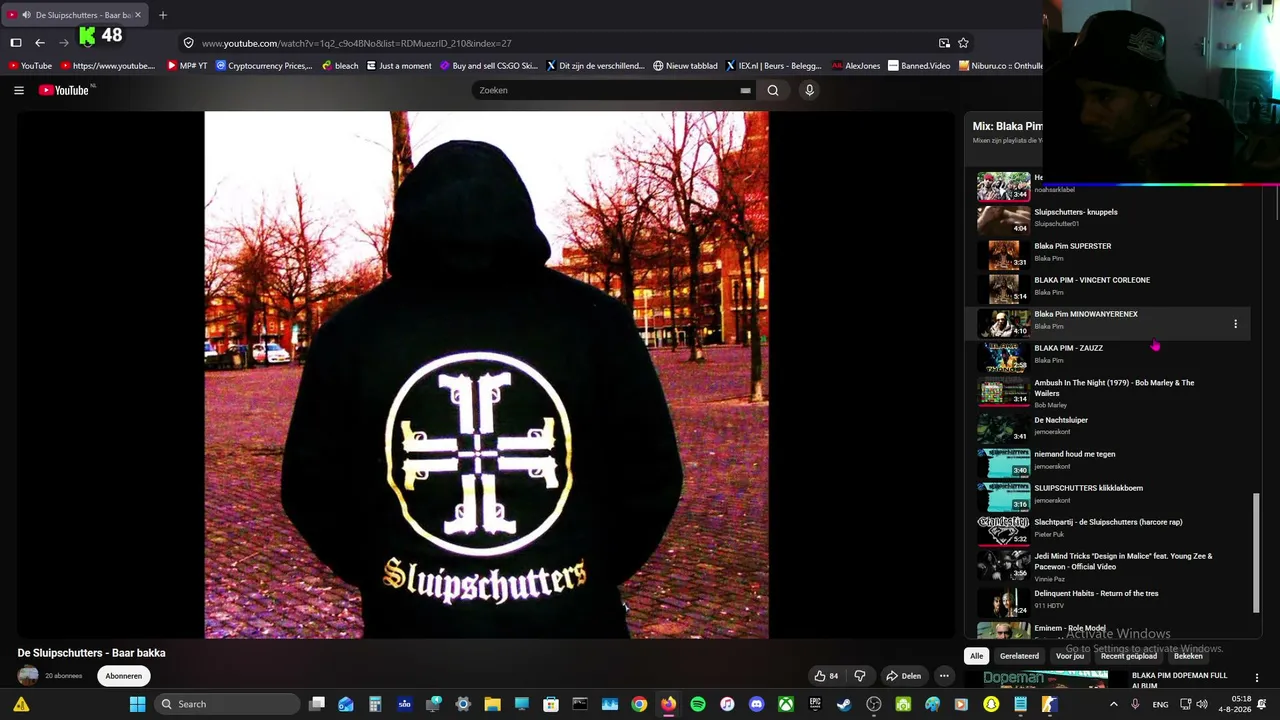Launch Spotify from the taskbar

[x=698, y=704]
